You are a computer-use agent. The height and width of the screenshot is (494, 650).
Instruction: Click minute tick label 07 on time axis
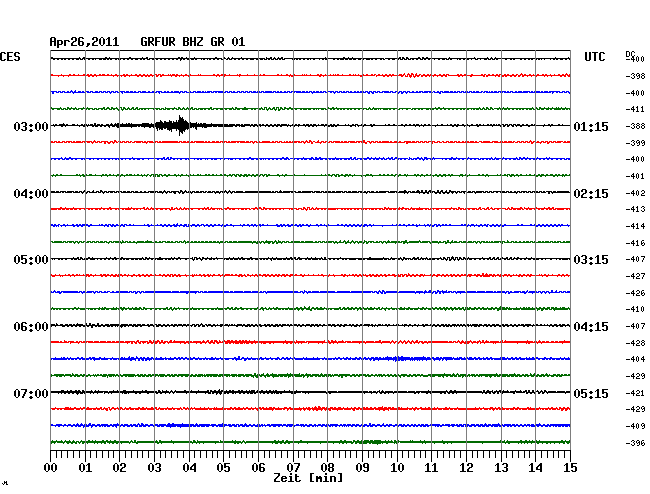coord(293,468)
